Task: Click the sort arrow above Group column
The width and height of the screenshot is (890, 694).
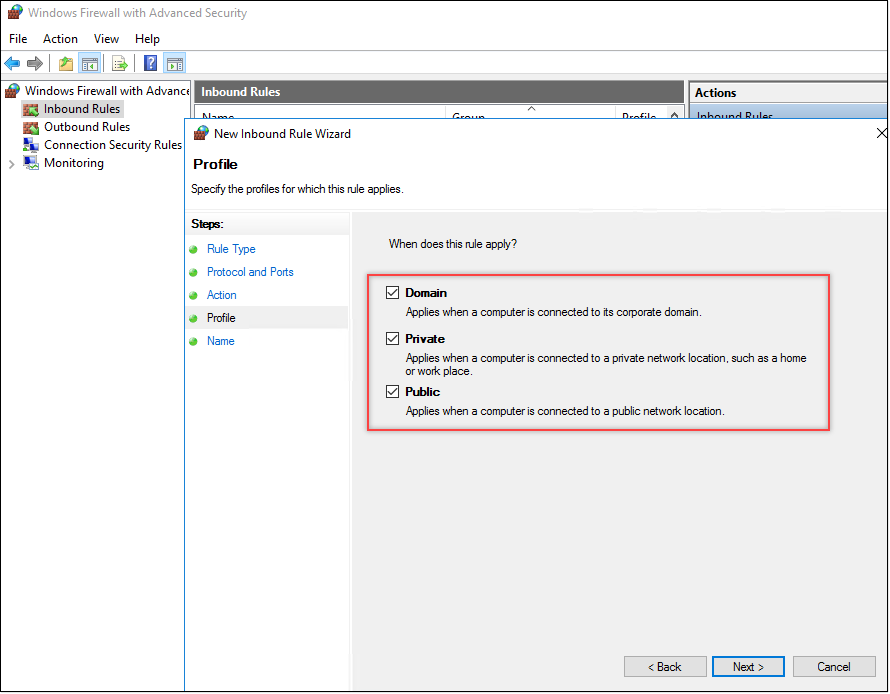Action: [x=531, y=108]
